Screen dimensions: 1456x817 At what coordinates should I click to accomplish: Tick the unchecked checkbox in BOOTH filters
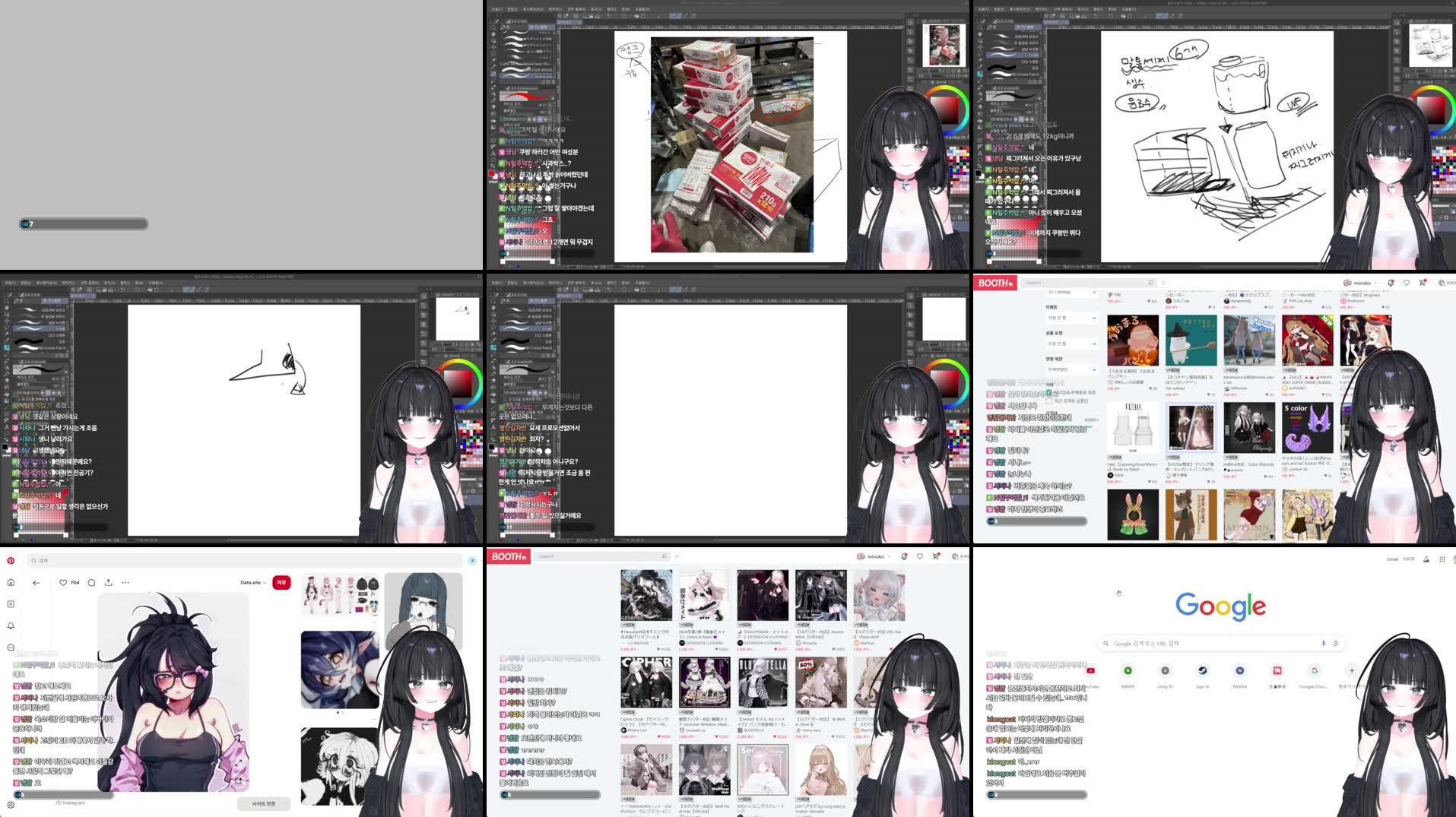(1049, 401)
